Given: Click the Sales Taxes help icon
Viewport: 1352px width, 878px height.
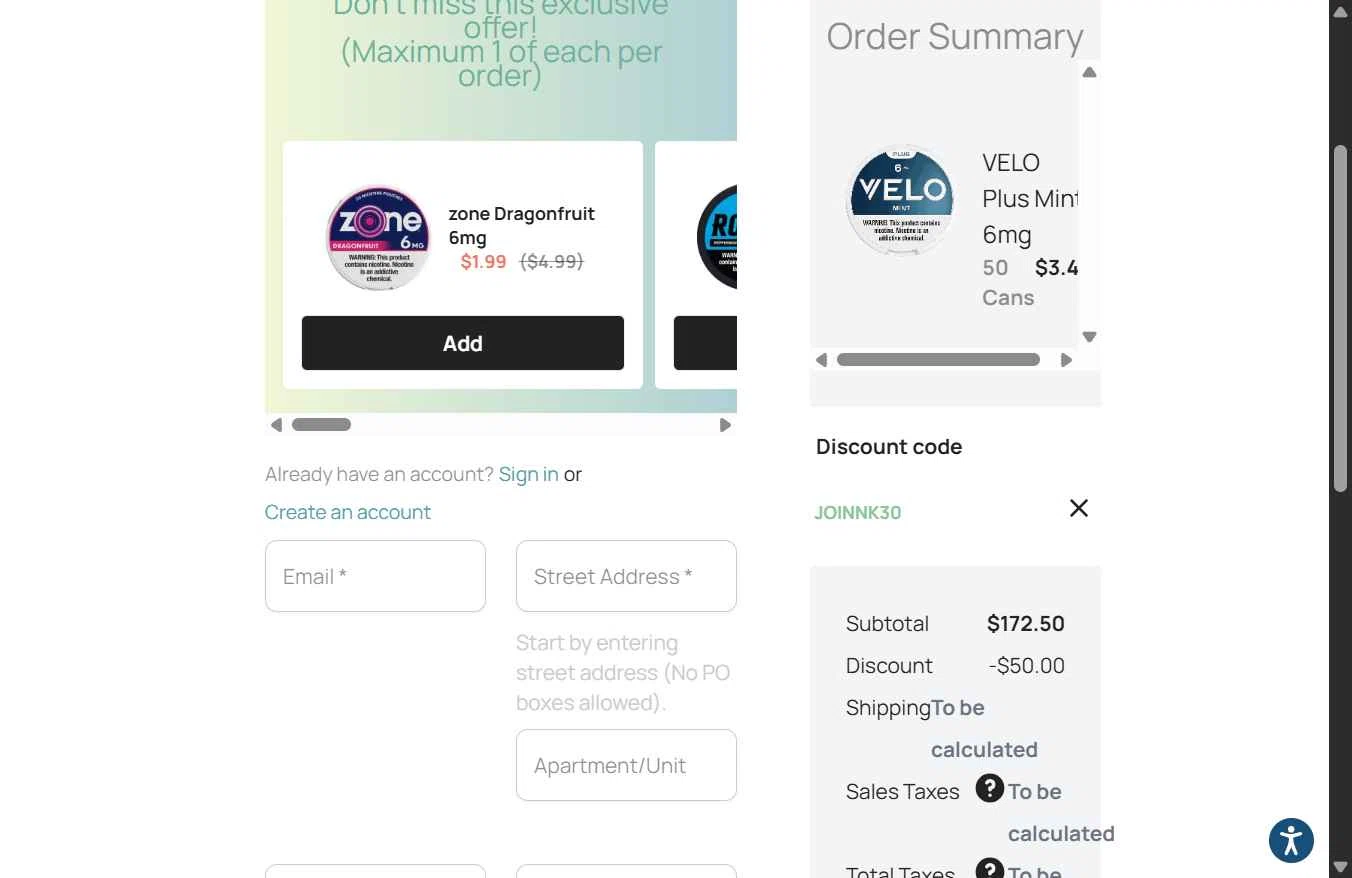Looking at the screenshot, I should point(989,788).
